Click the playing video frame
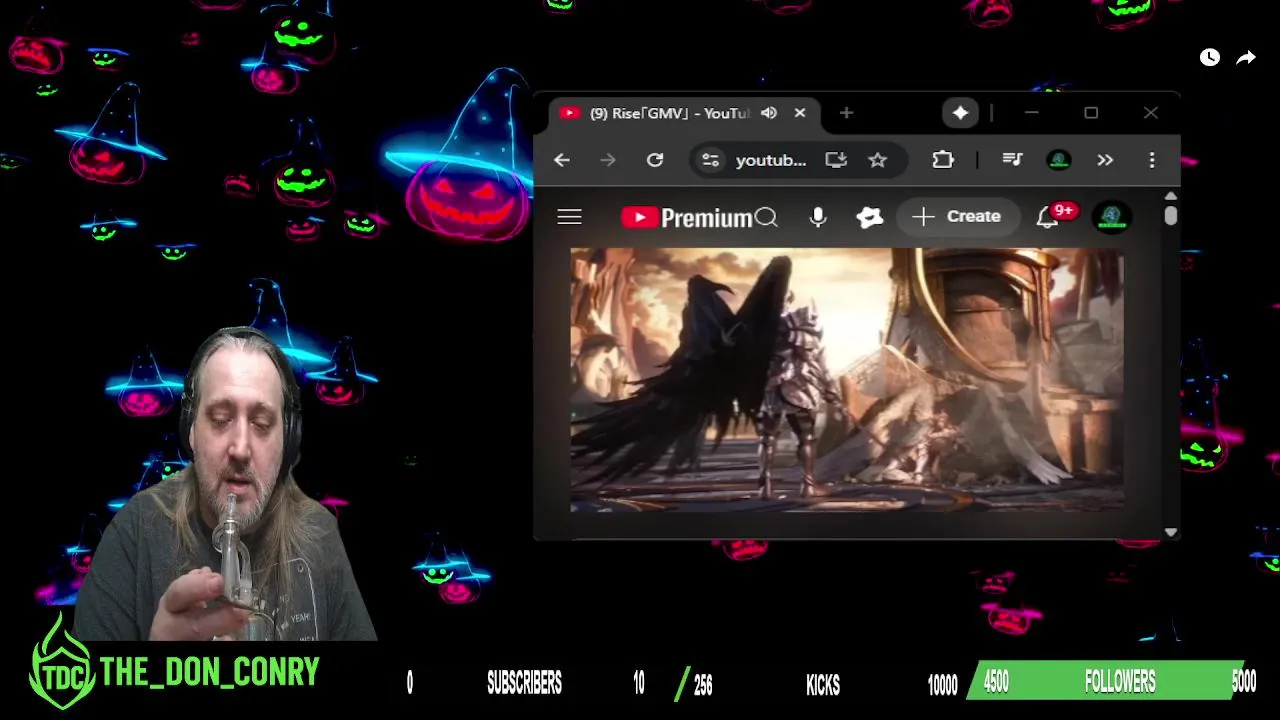The image size is (1280, 720). 847,380
